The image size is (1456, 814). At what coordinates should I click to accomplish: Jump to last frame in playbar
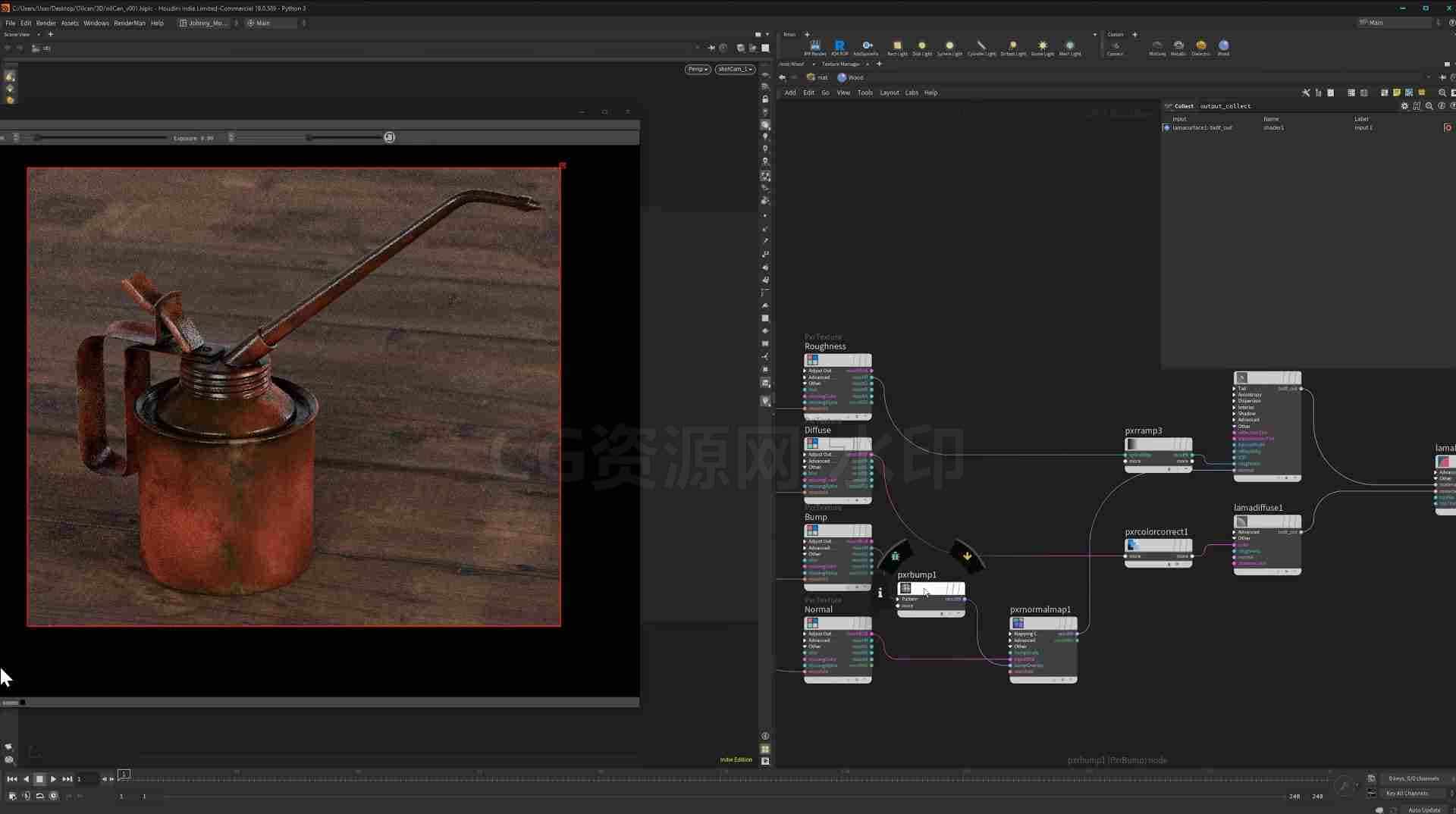(x=67, y=779)
